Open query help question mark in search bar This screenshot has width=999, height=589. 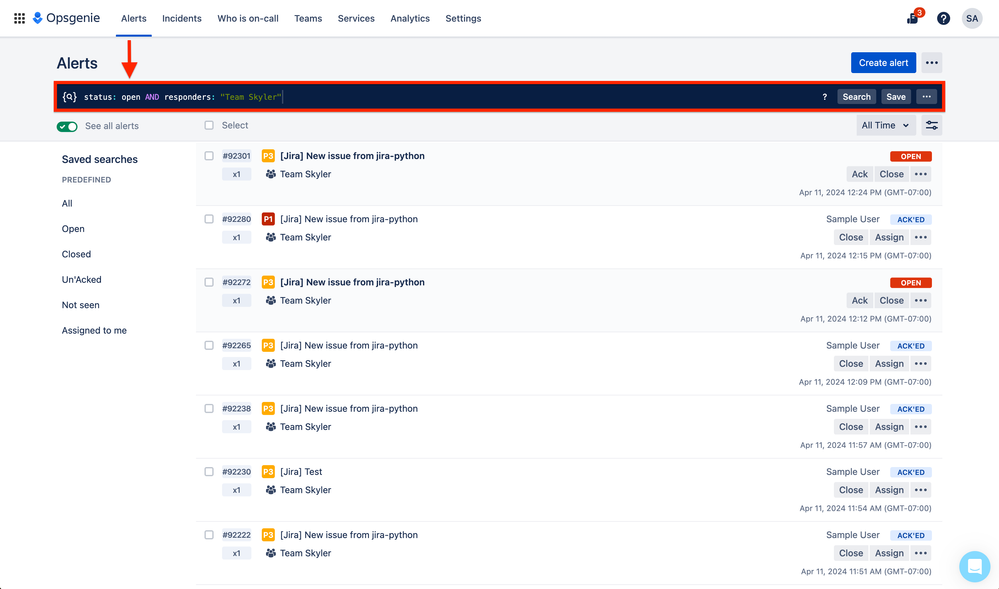coord(824,97)
